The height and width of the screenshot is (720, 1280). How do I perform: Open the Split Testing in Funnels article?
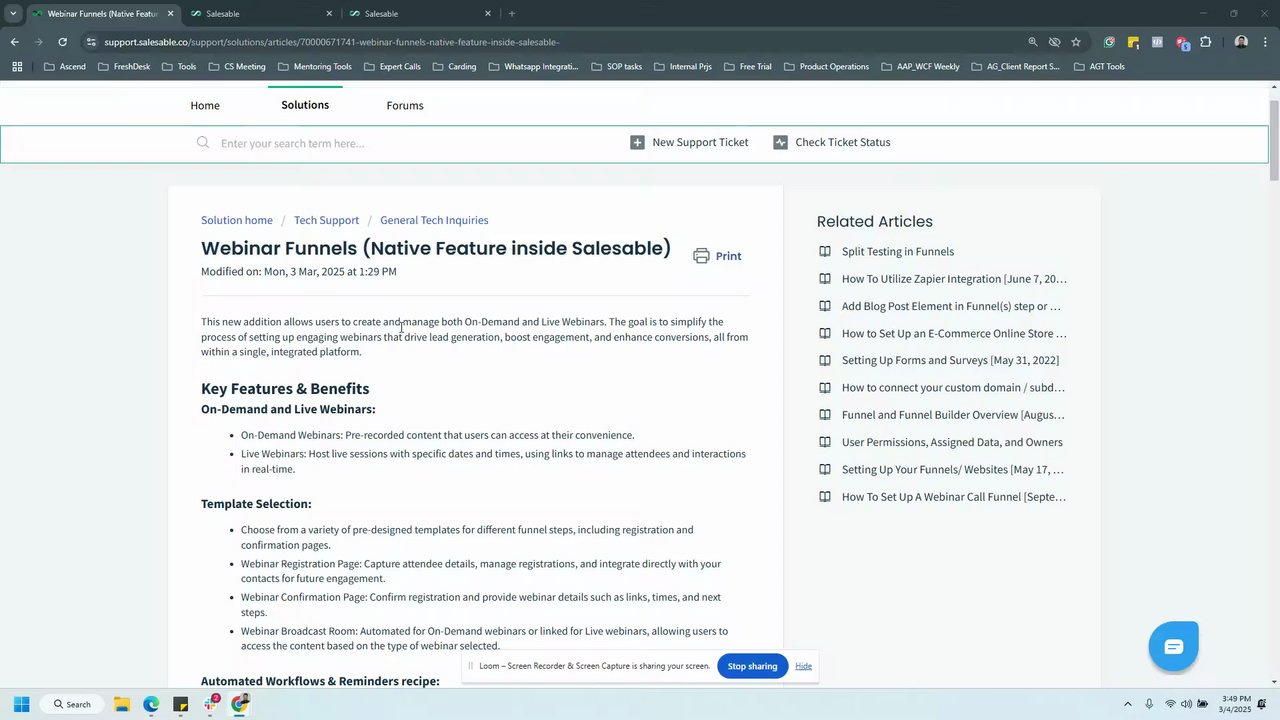898,252
